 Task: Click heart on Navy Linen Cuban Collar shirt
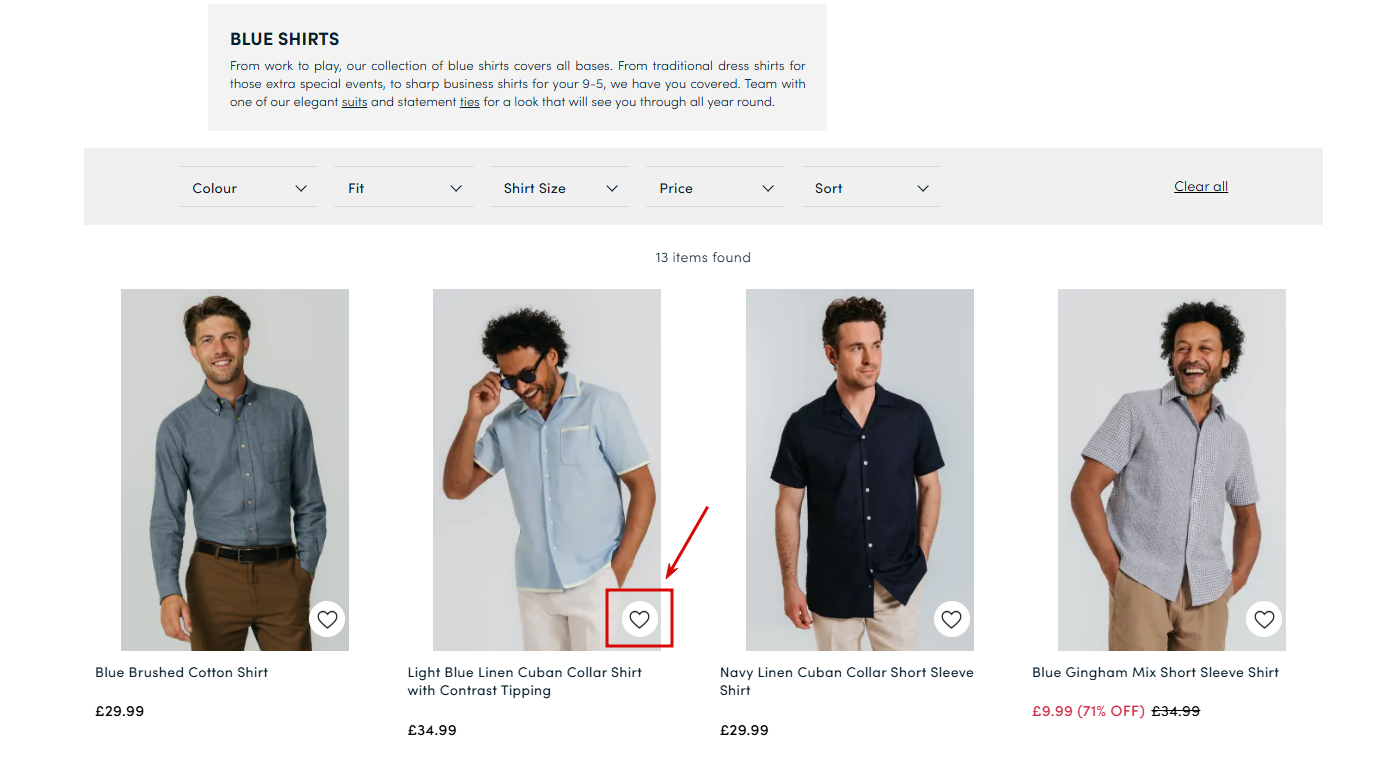(x=952, y=620)
